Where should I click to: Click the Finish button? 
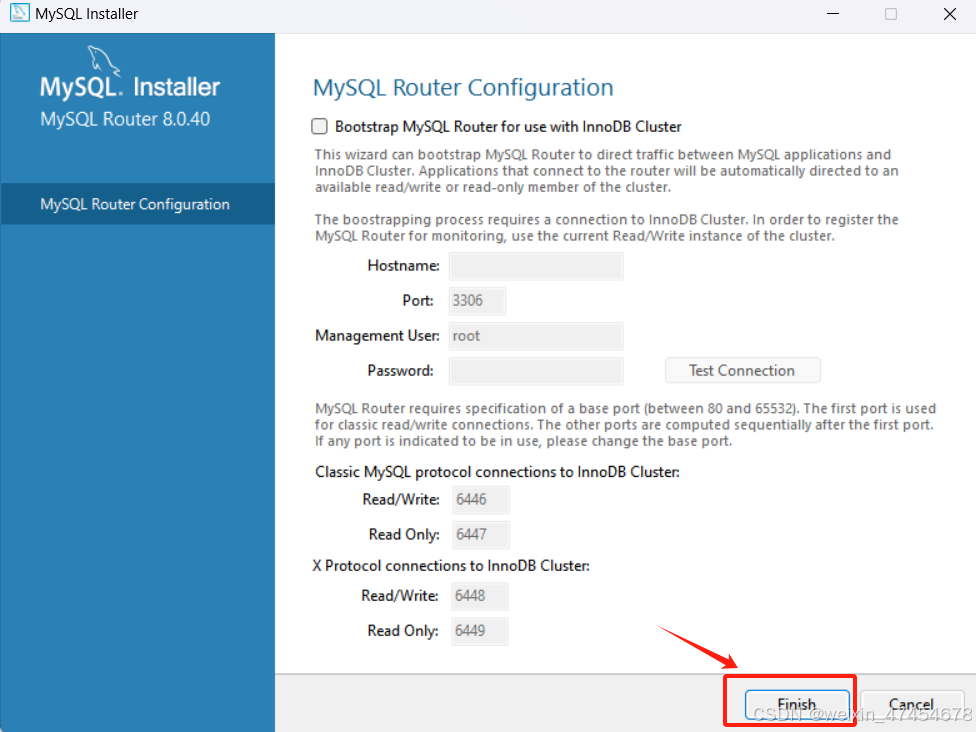(797, 705)
